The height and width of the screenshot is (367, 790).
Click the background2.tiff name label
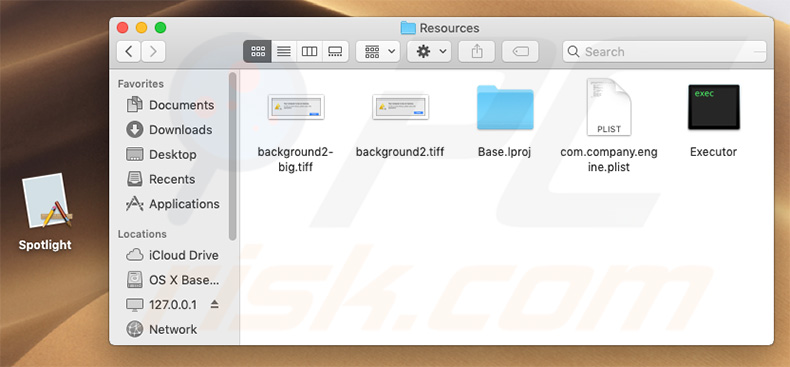click(400, 152)
